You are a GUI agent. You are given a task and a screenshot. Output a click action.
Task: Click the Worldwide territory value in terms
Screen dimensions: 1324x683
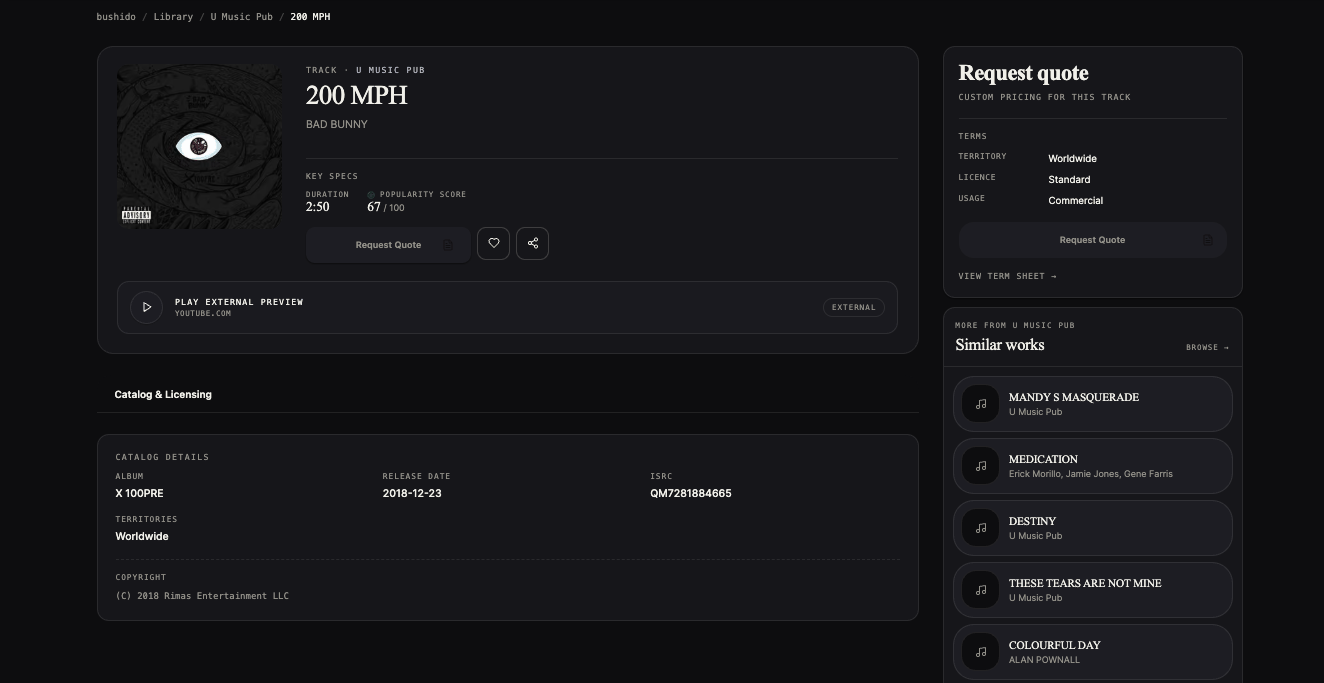[1072, 158]
